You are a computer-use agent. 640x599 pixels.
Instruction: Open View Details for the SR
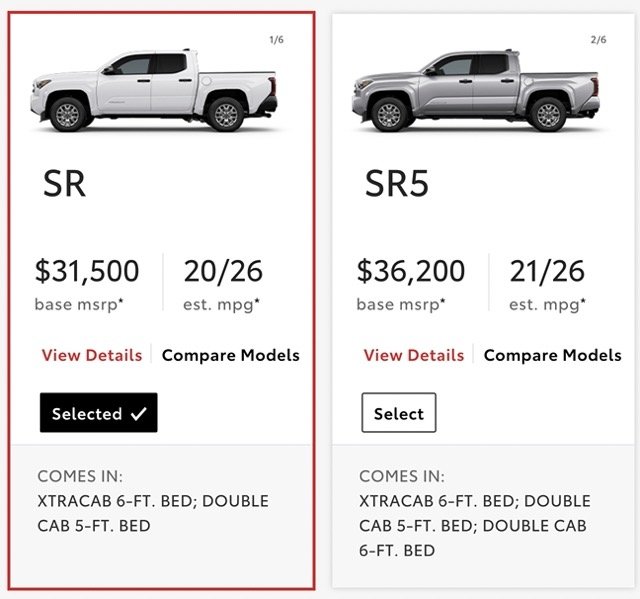point(92,355)
